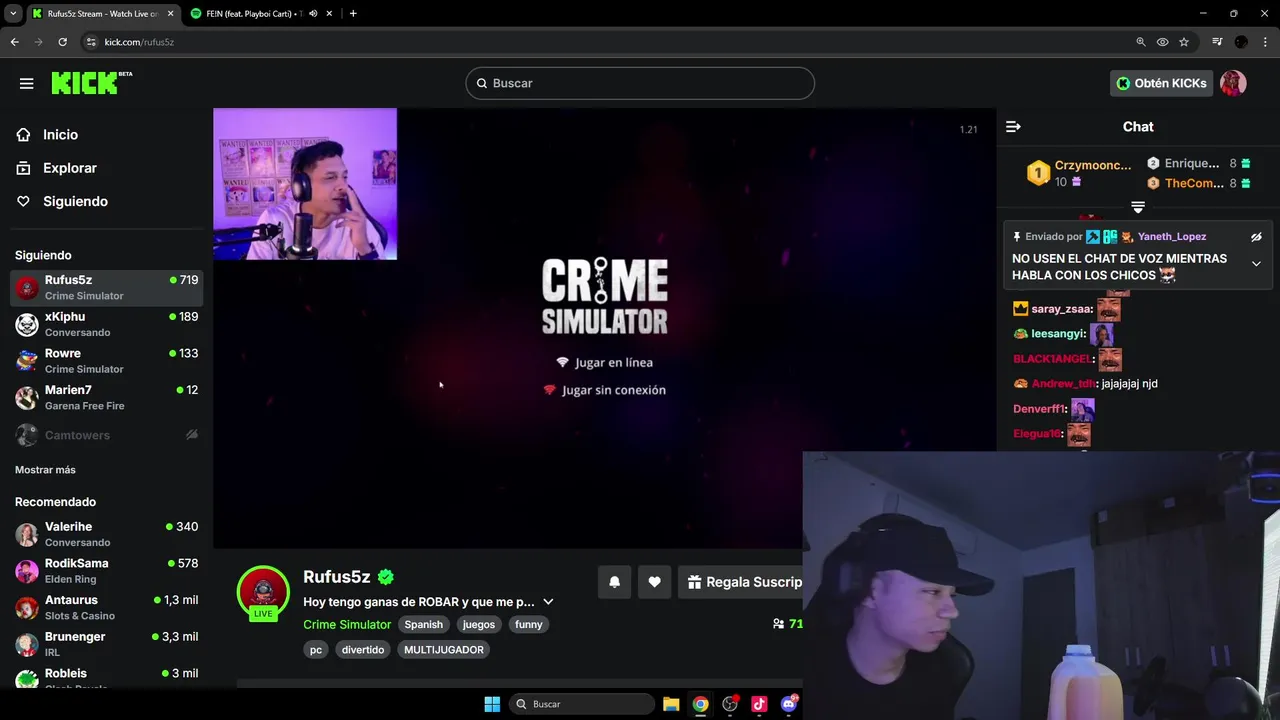The image size is (1280, 720).
Task: Open Antaurus's Slots & Casino stream
Action: 107,607
